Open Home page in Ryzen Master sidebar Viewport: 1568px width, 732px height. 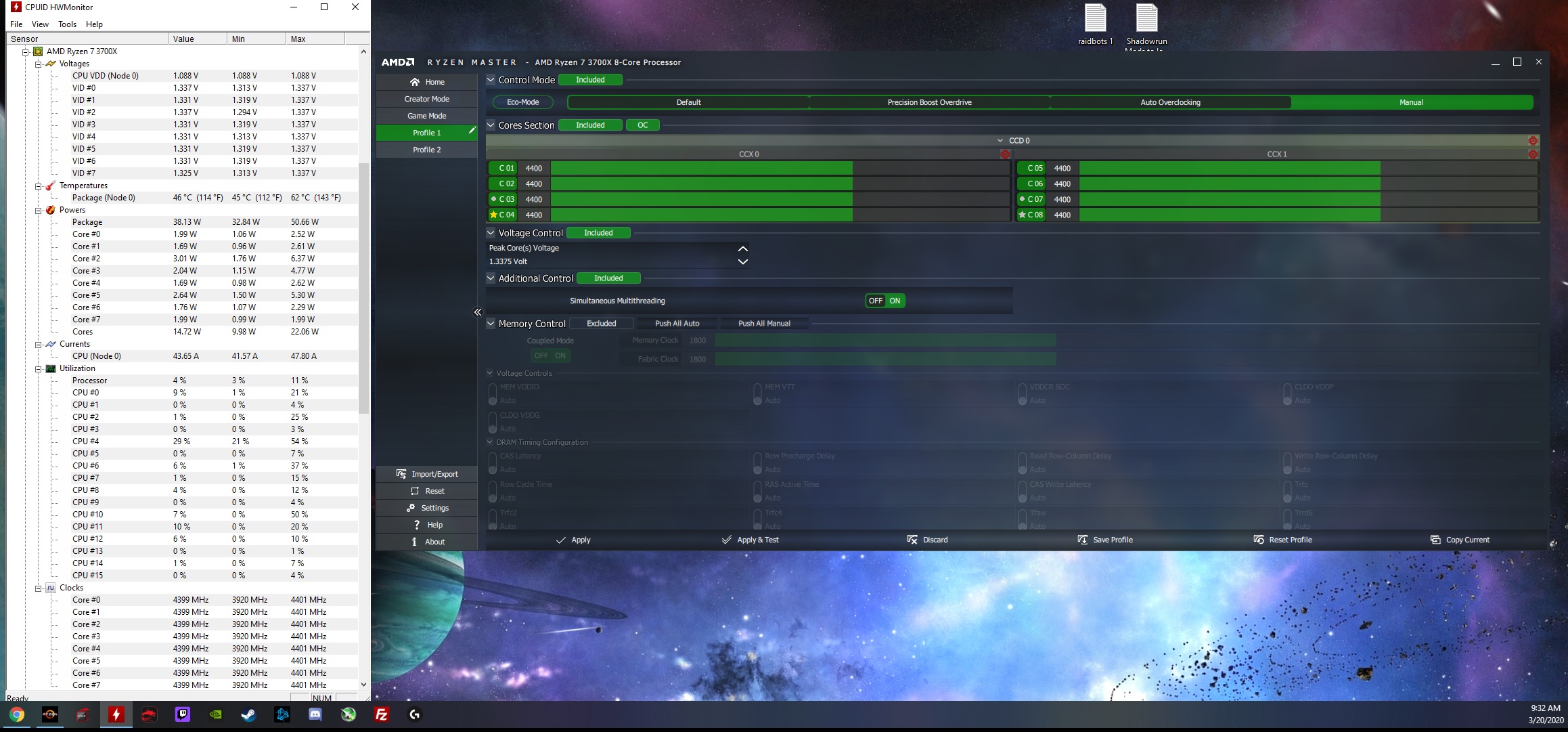click(x=427, y=82)
